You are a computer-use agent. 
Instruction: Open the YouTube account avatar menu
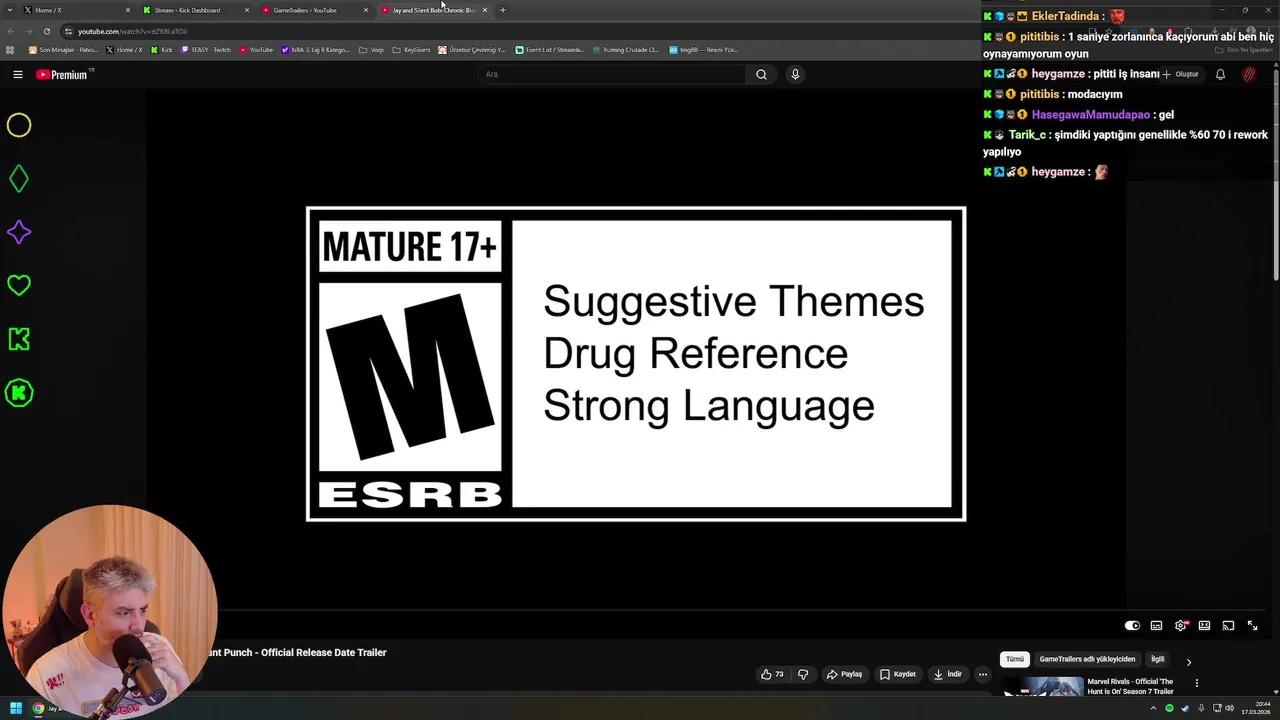[1249, 74]
